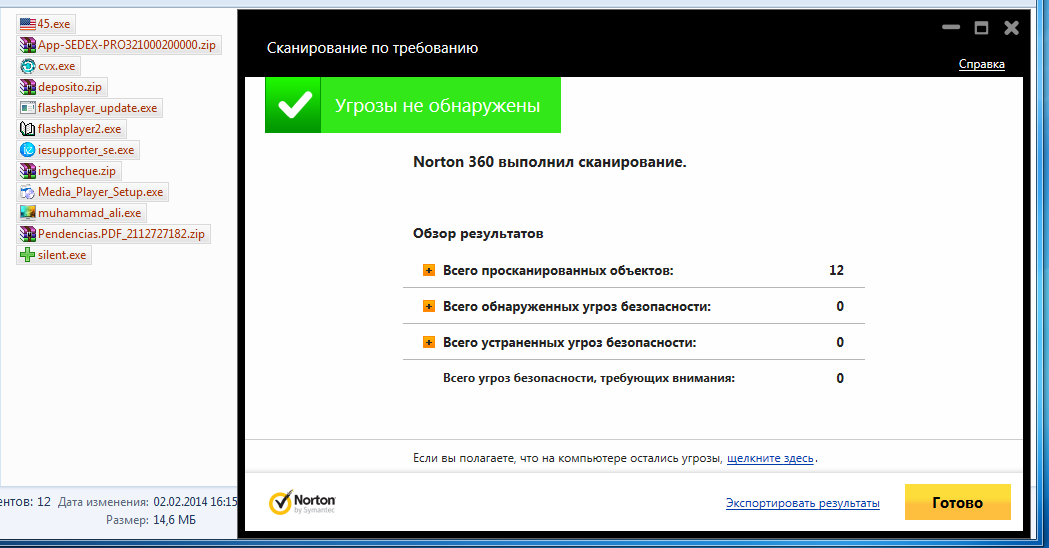Select file name cvx.exe

pyautogui.click(x=57, y=66)
